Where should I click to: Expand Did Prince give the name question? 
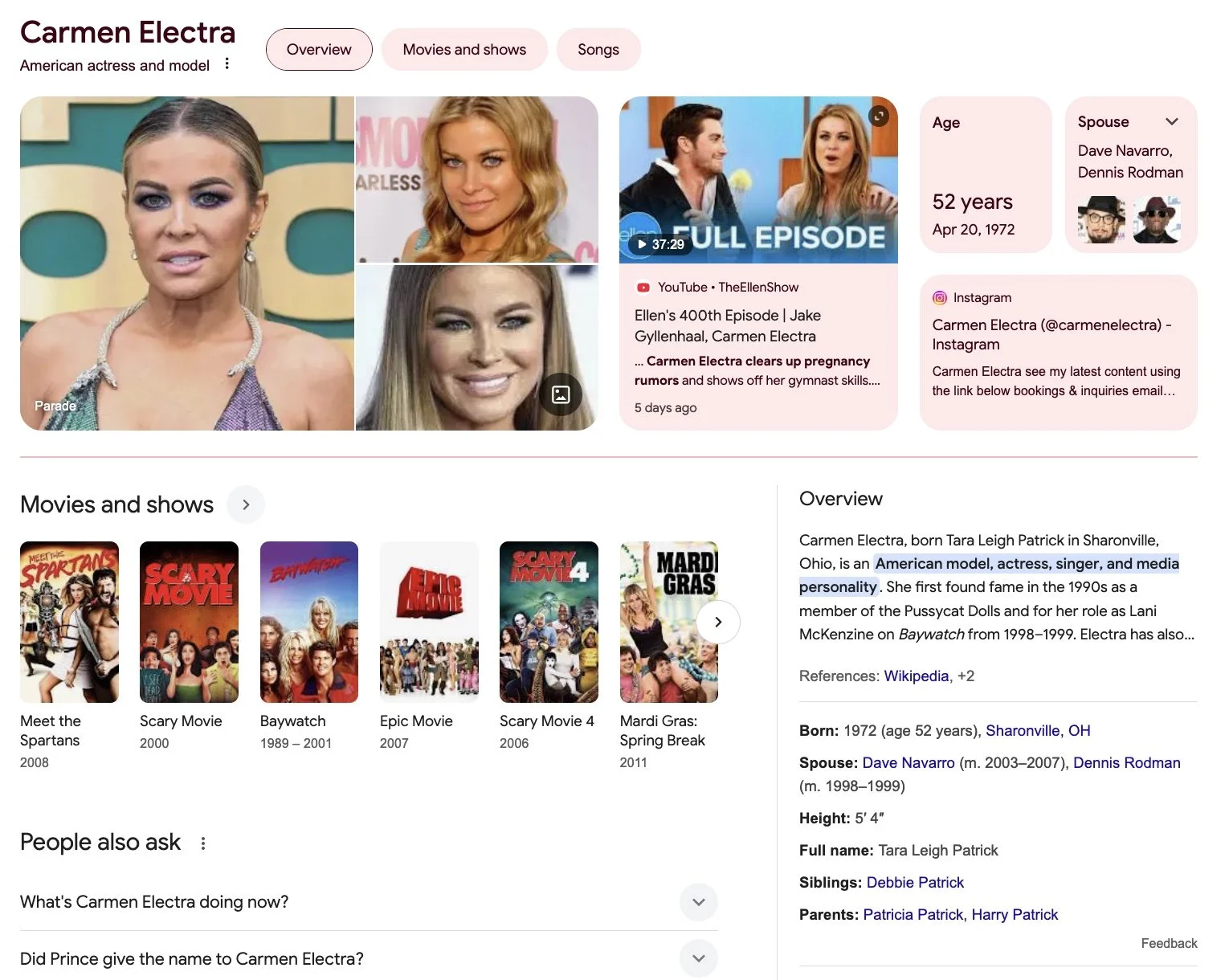point(369,958)
